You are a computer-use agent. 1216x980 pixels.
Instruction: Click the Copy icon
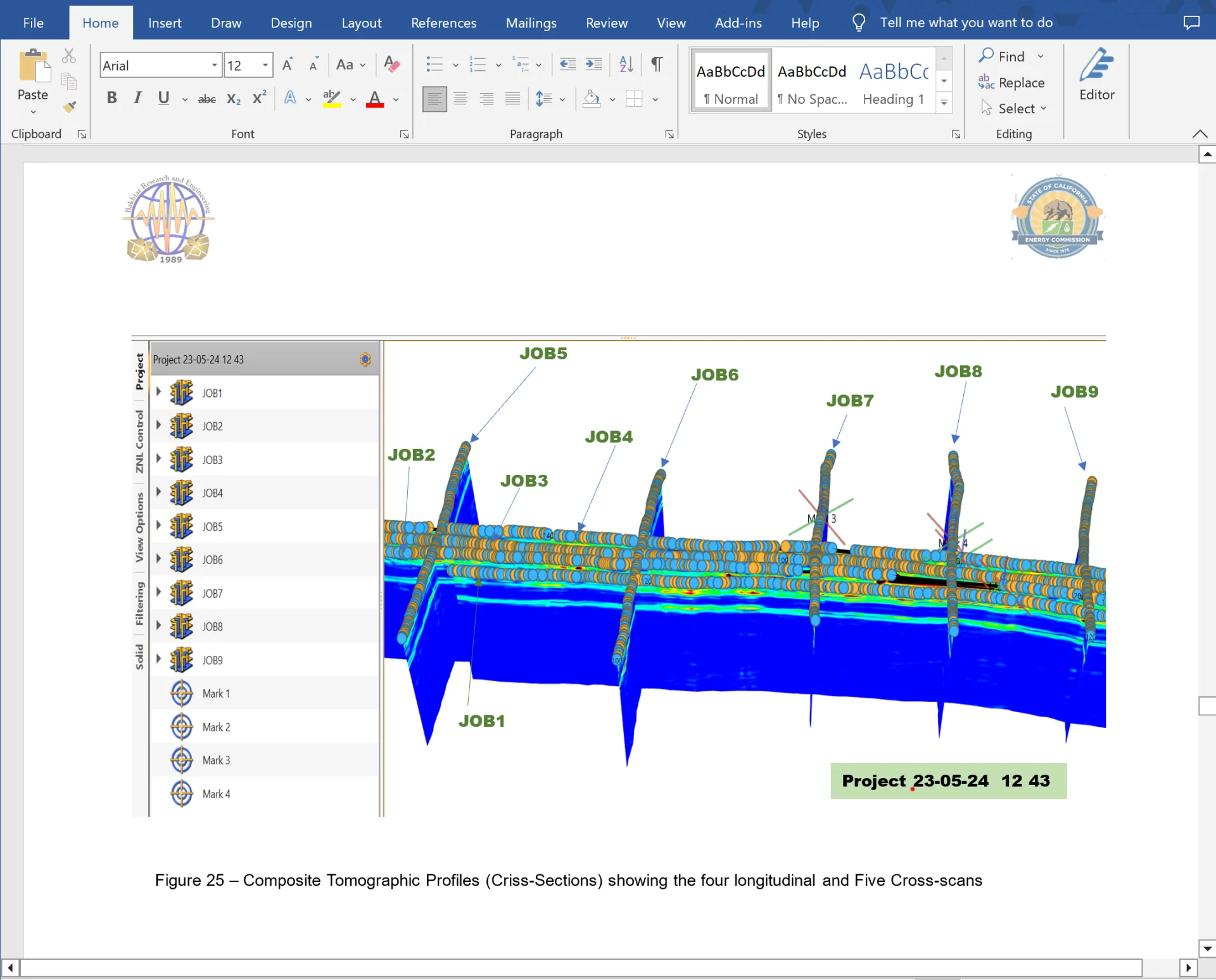point(69,81)
